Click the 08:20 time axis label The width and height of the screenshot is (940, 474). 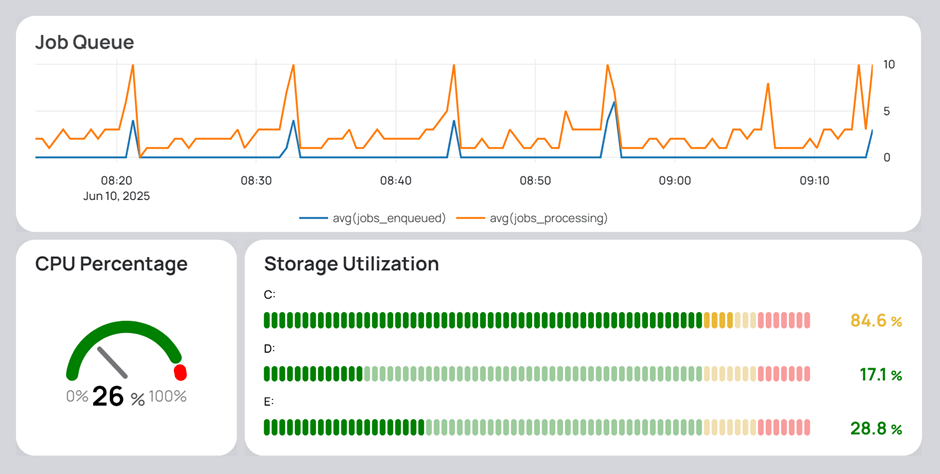point(116,180)
